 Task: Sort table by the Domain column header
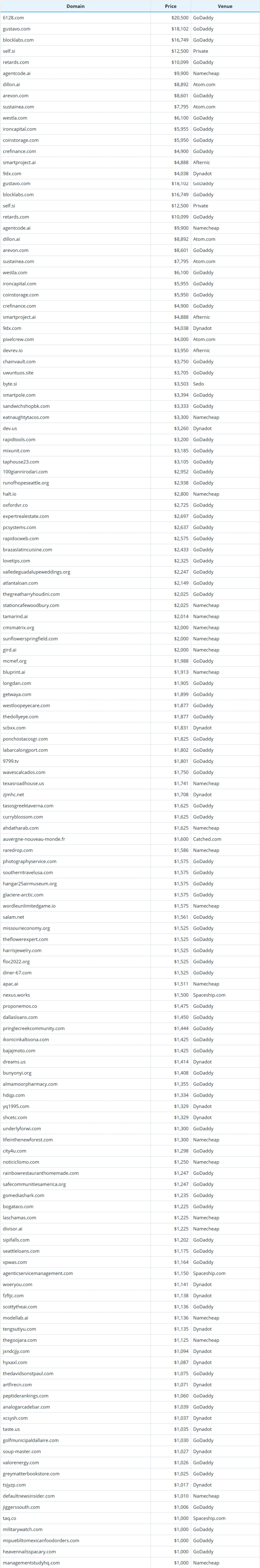76,6
